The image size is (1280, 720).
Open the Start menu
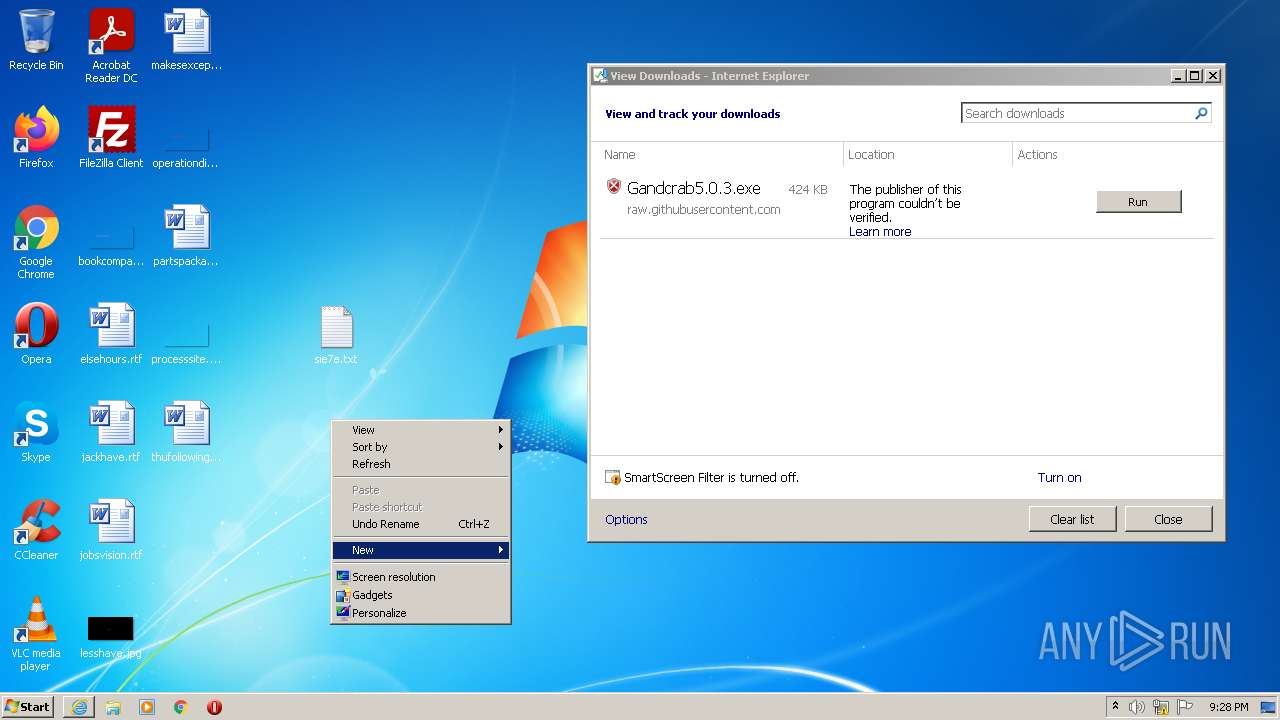[x=28, y=707]
